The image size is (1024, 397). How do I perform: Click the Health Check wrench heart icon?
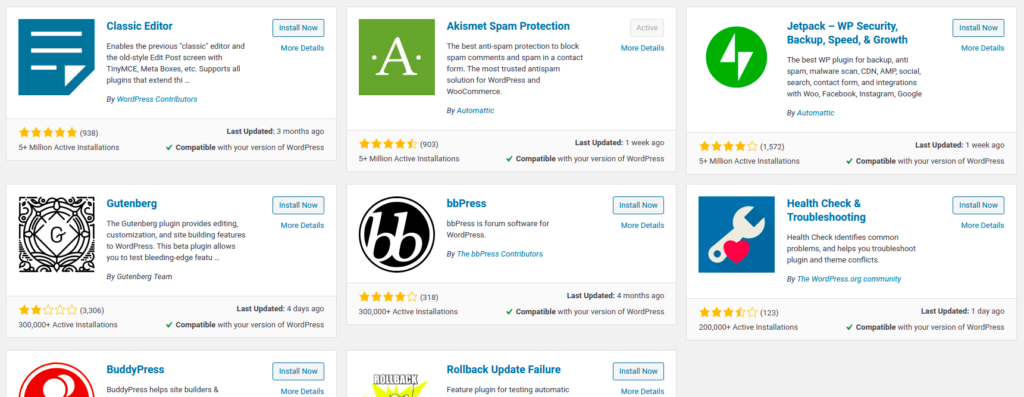point(736,234)
